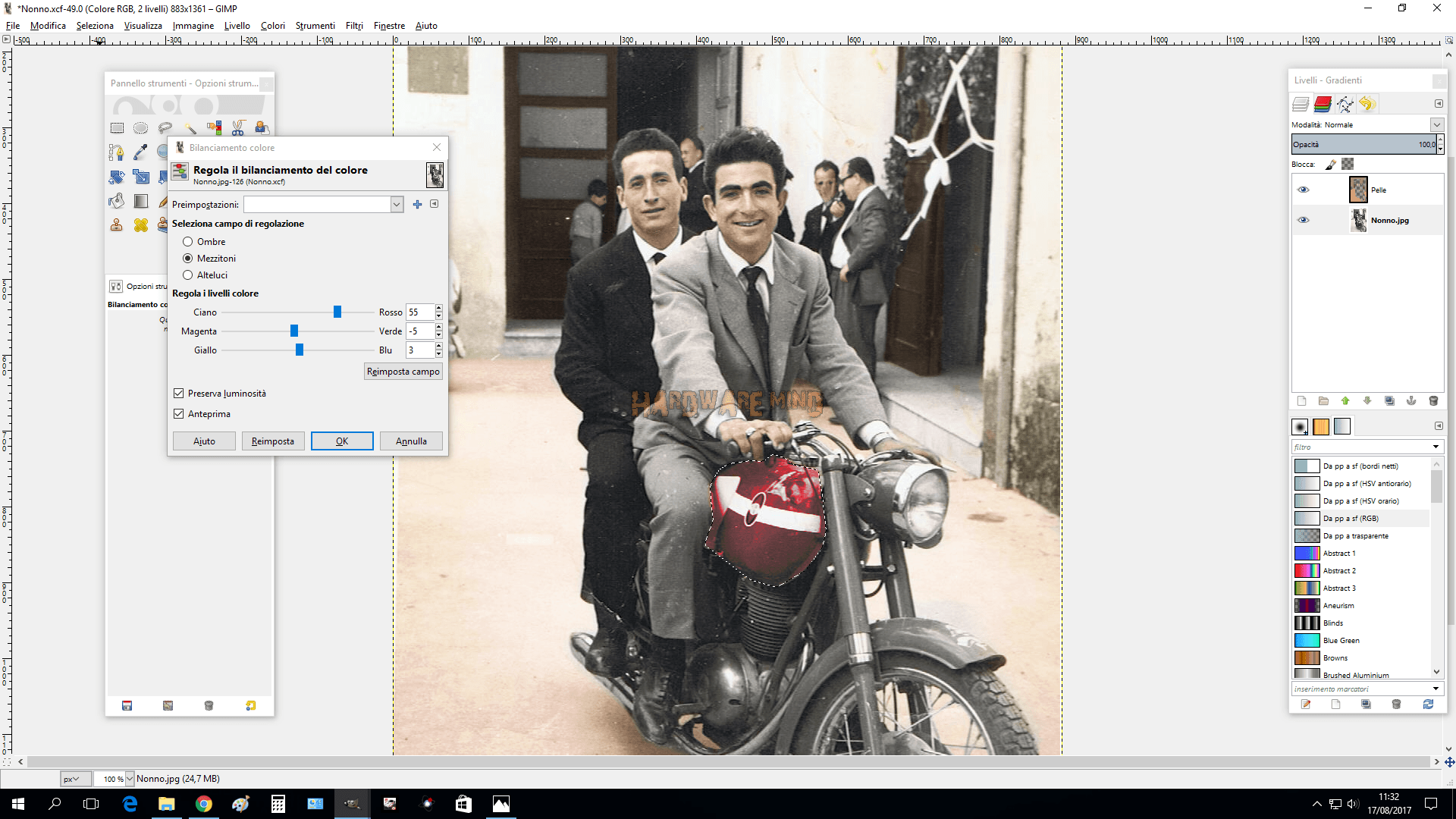The image size is (1456, 819).
Task: Select the Free Select lasso tool
Action: [x=165, y=128]
